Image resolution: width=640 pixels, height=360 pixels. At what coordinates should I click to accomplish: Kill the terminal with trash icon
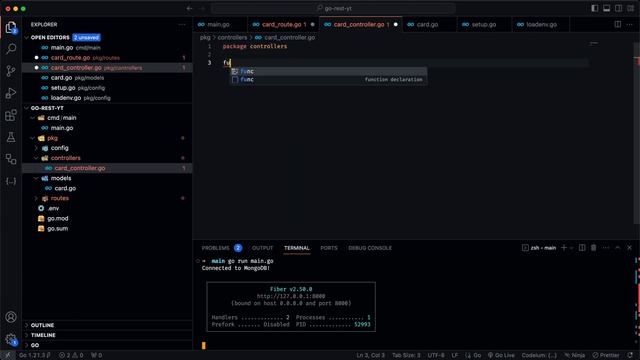pyautogui.click(x=593, y=248)
